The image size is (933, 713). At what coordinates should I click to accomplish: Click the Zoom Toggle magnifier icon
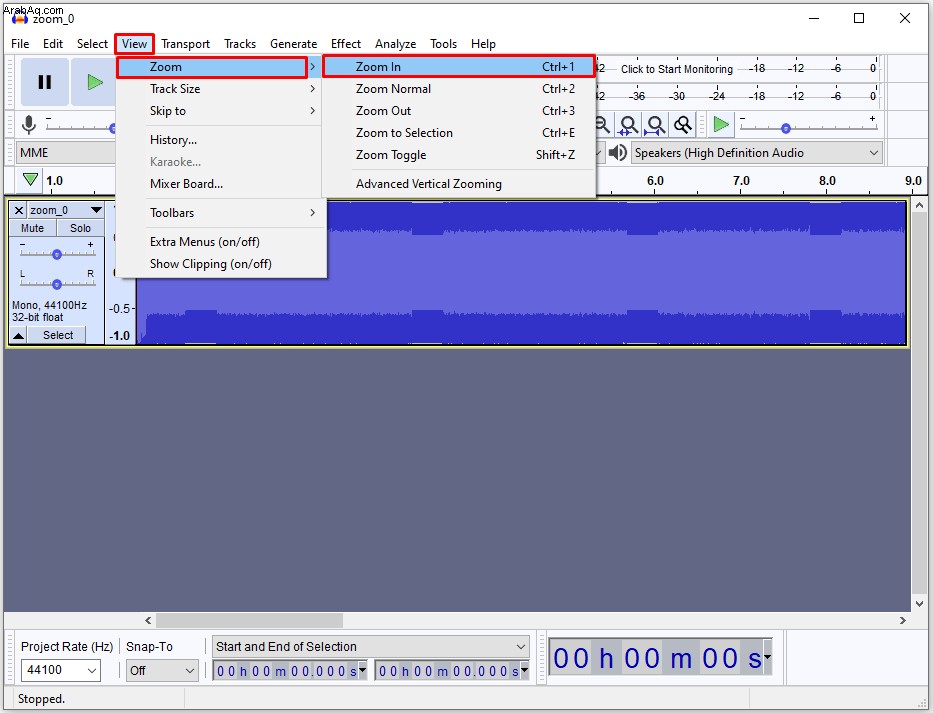[682, 124]
